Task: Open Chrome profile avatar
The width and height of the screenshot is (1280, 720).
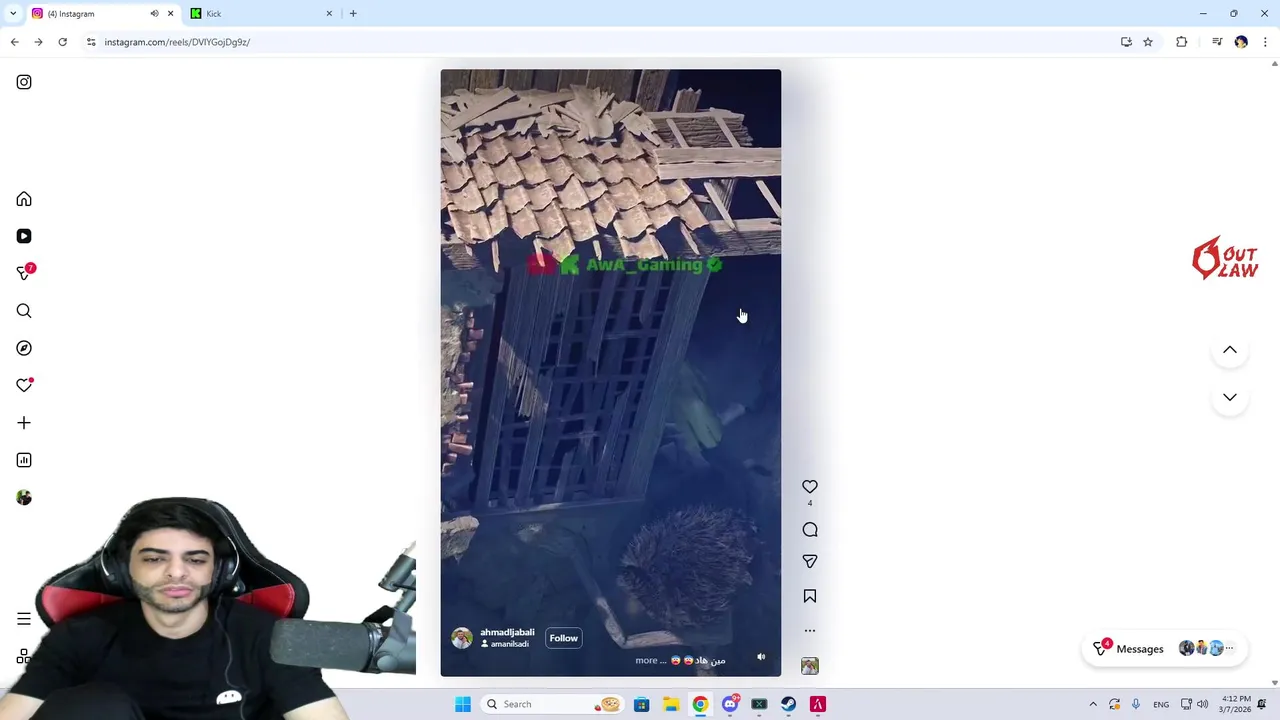Action: coord(1241,42)
